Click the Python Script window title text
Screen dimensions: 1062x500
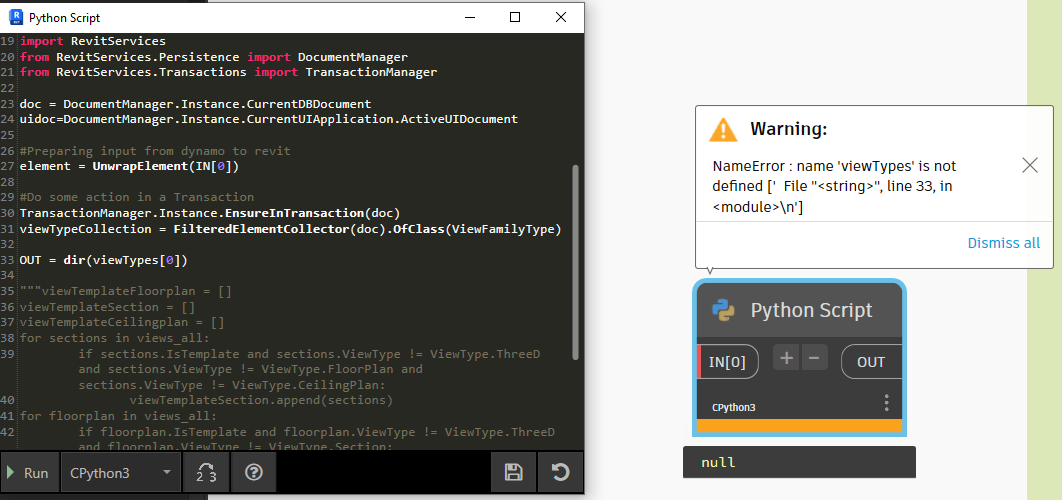pos(64,18)
